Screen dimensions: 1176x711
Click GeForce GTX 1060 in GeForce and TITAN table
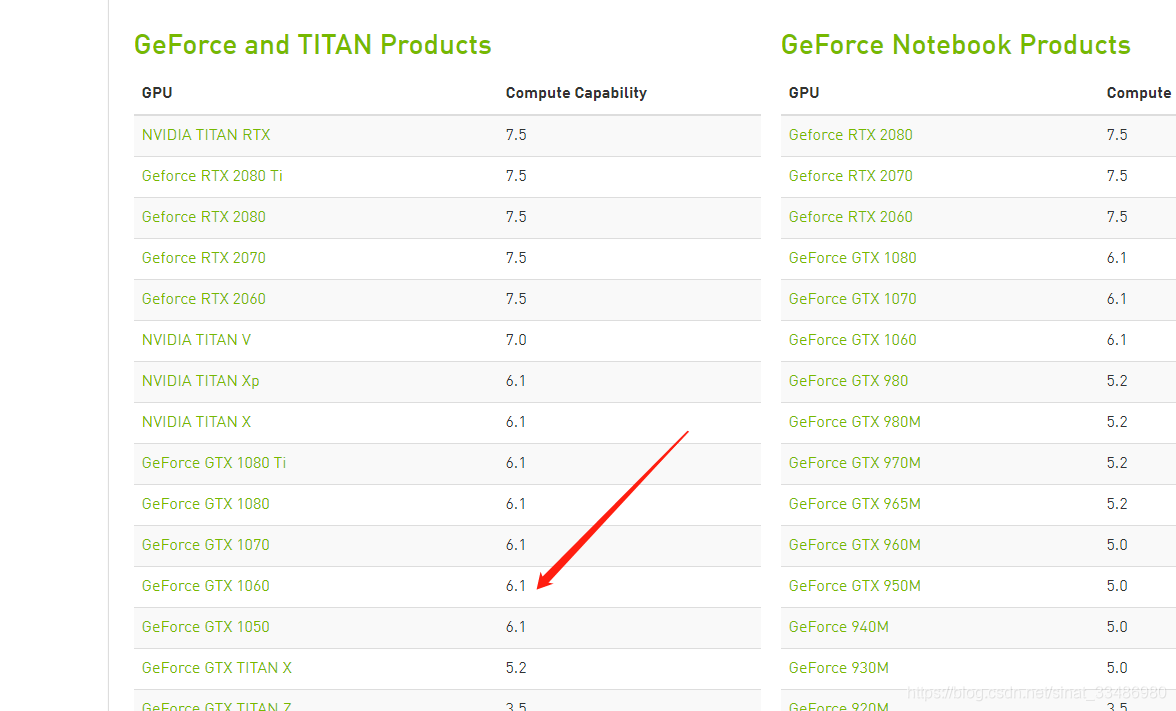click(206, 586)
